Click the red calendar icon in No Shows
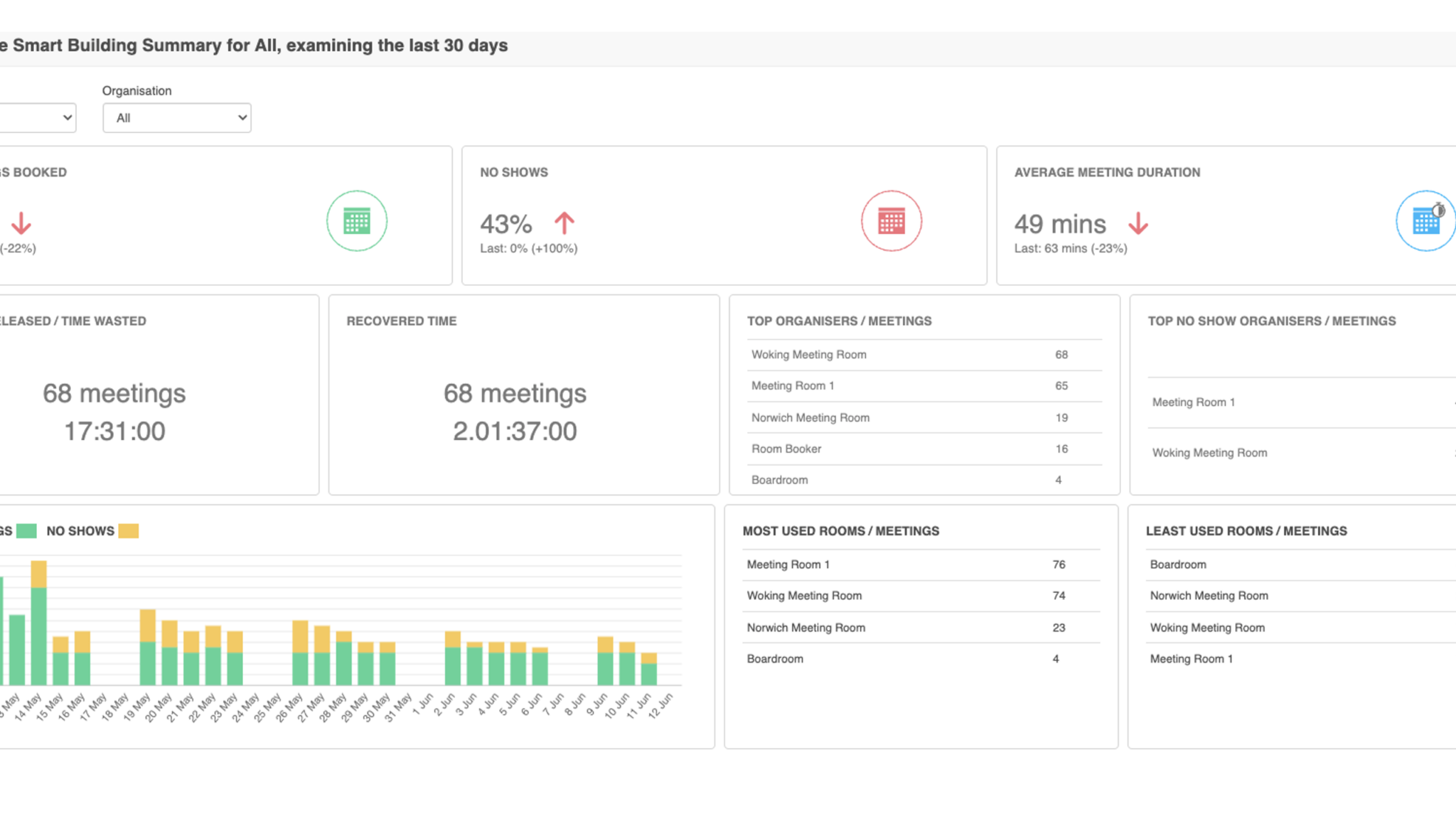1456x819 pixels. (x=891, y=221)
